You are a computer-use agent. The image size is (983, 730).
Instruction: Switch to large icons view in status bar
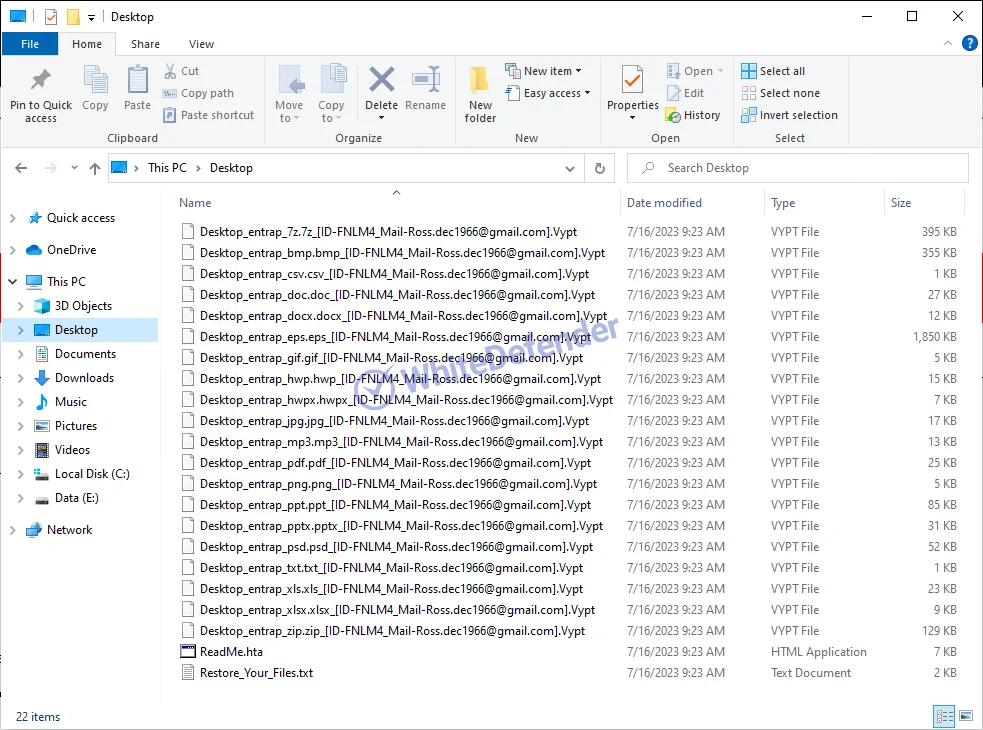click(966, 716)
